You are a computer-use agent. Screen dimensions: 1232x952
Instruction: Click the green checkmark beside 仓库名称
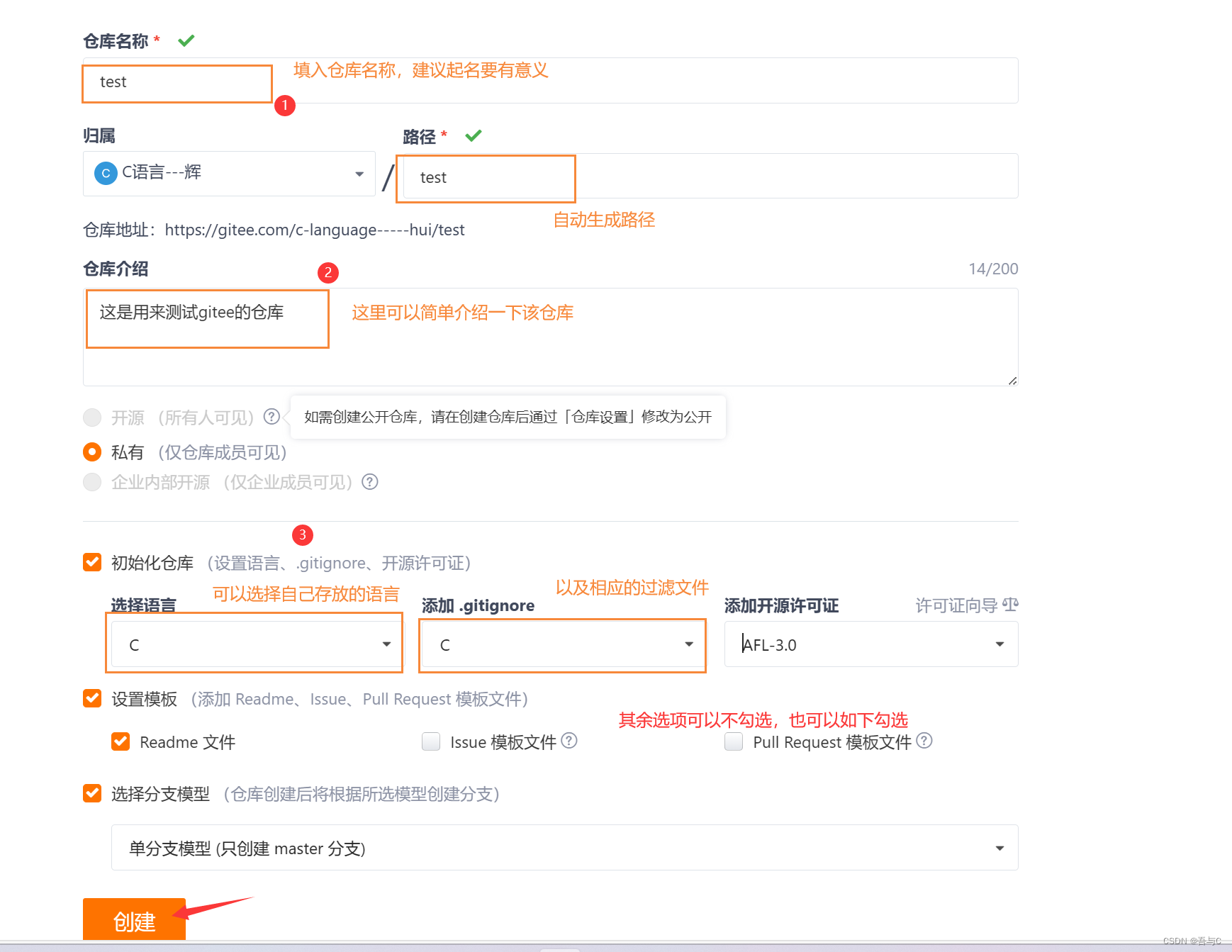[x=186, y=40]
